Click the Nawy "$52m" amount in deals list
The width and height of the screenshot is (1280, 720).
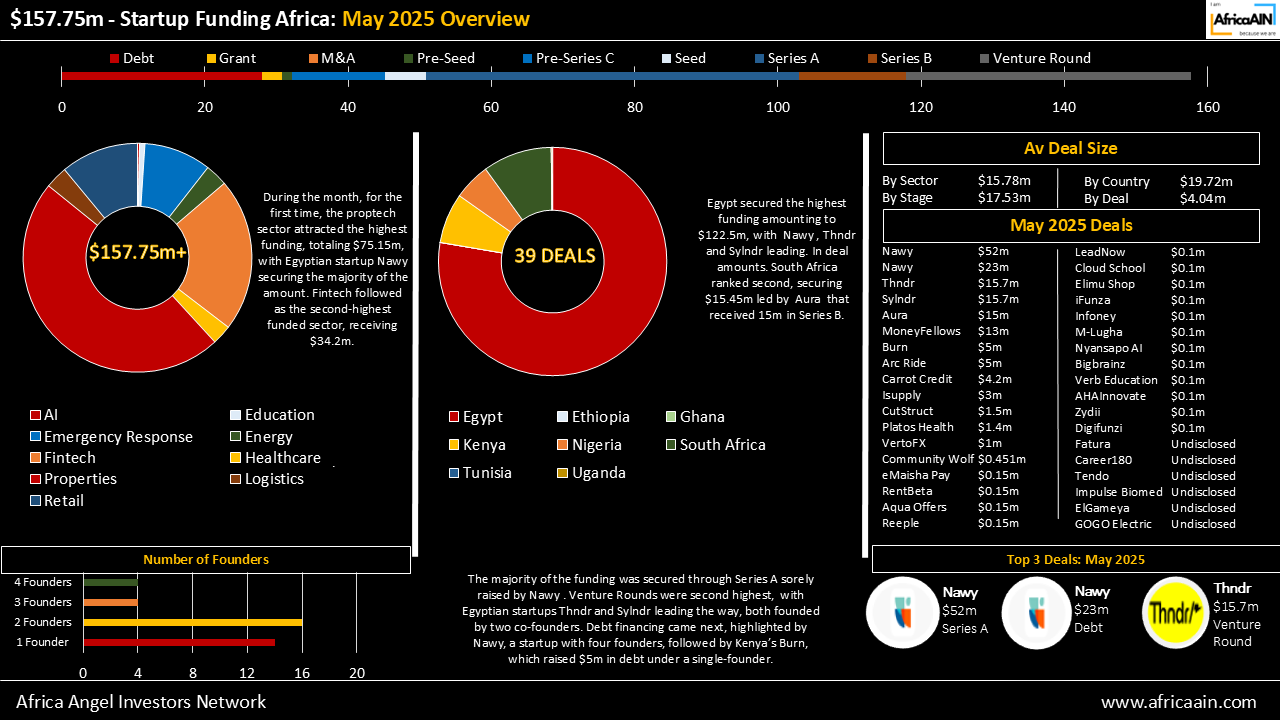coord(993,252)
